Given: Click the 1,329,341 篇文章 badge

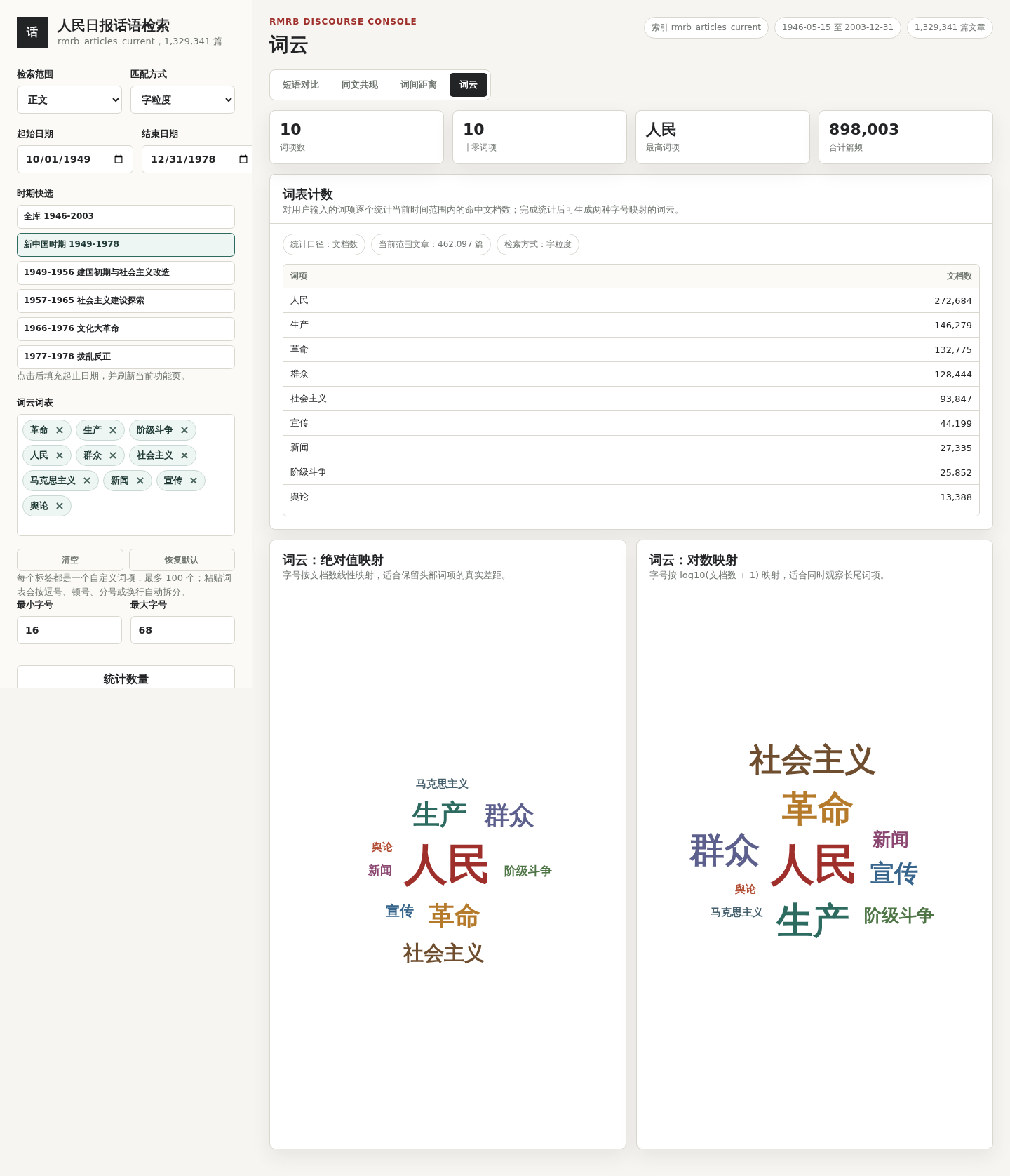Looking at the screenshot, I should click(x=950, y=27).
